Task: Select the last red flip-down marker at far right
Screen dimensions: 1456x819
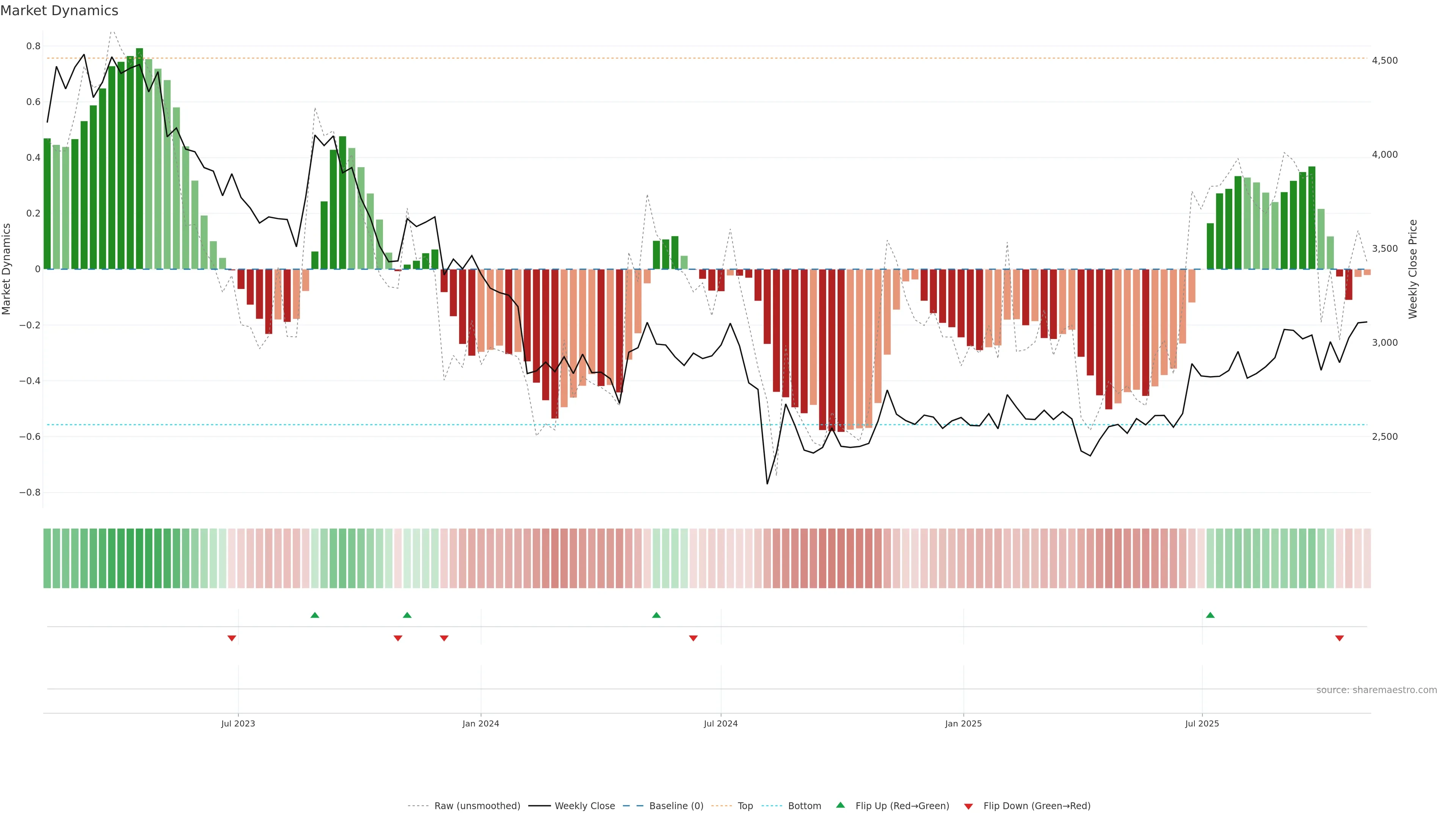Action: 1339,638
